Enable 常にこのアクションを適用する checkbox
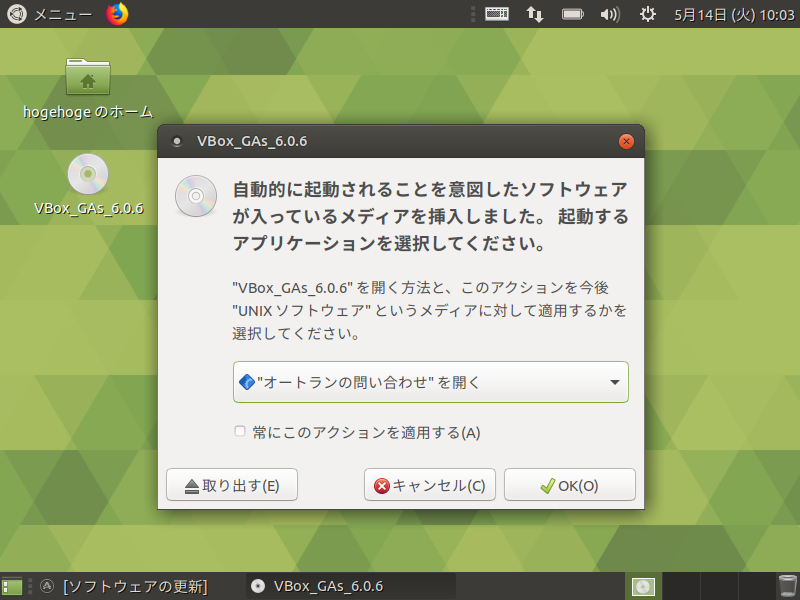This screenshot has height=600, width=800. 240,431
